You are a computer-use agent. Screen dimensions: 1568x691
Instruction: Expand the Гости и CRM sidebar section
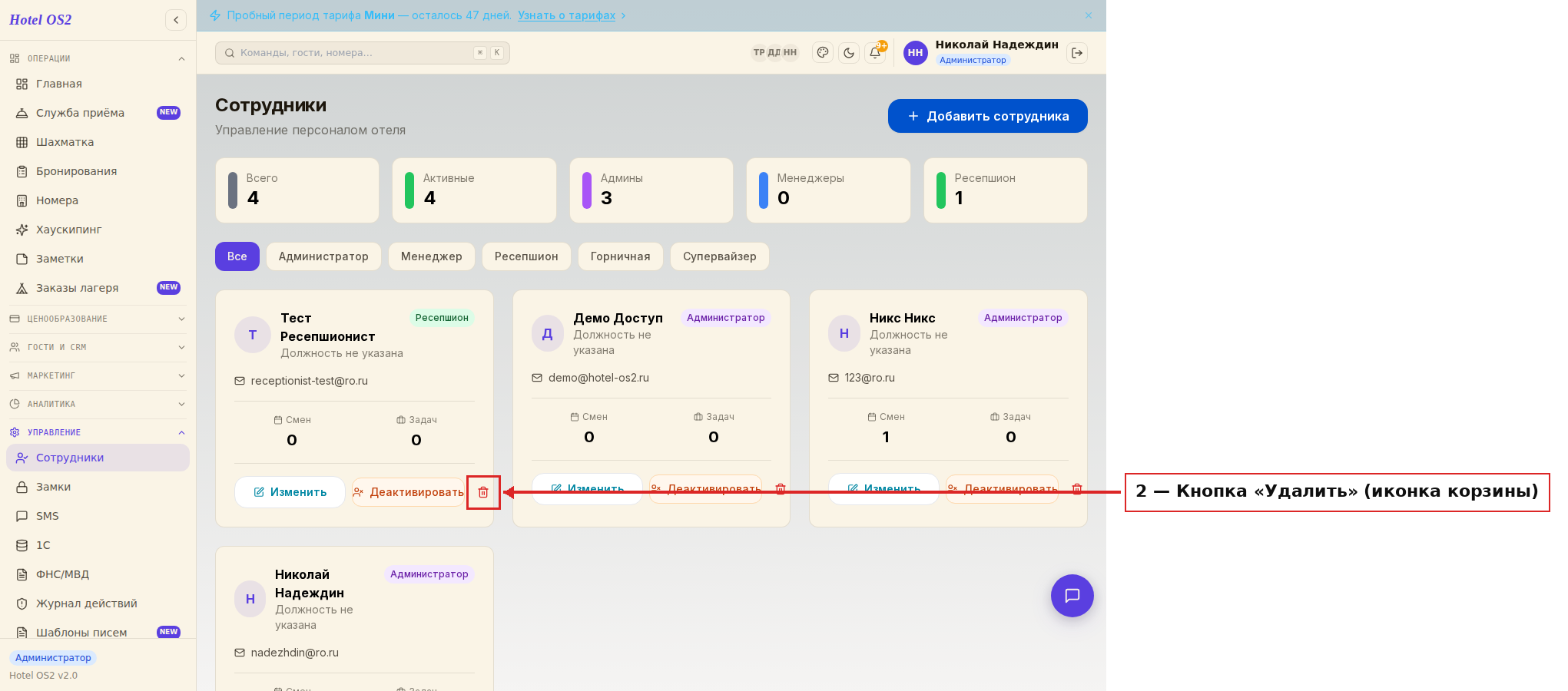tap(98, 347)
